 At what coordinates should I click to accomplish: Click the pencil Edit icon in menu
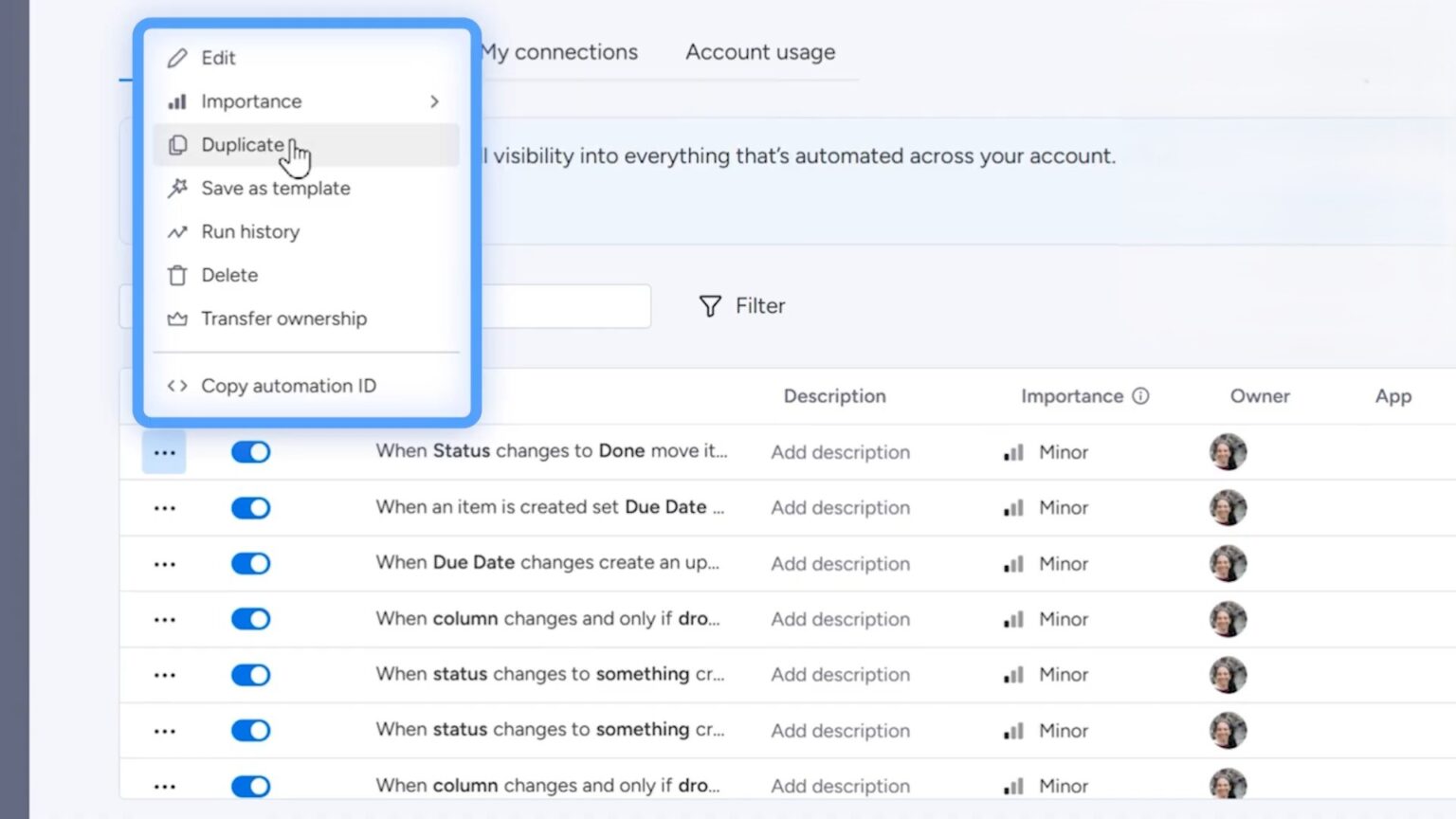(x=177, y=58)
